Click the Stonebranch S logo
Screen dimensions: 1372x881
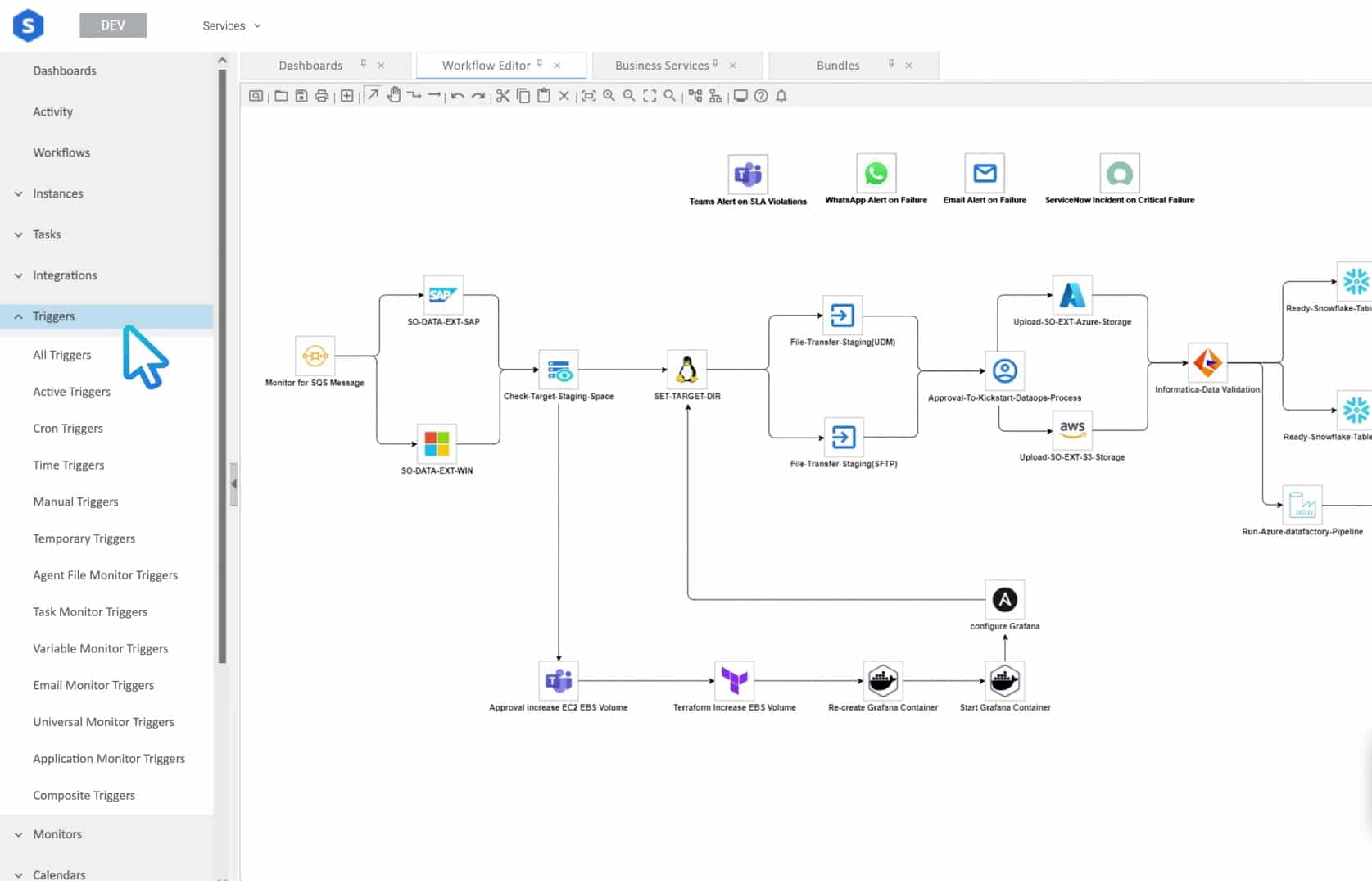click(x=28, y=25)
